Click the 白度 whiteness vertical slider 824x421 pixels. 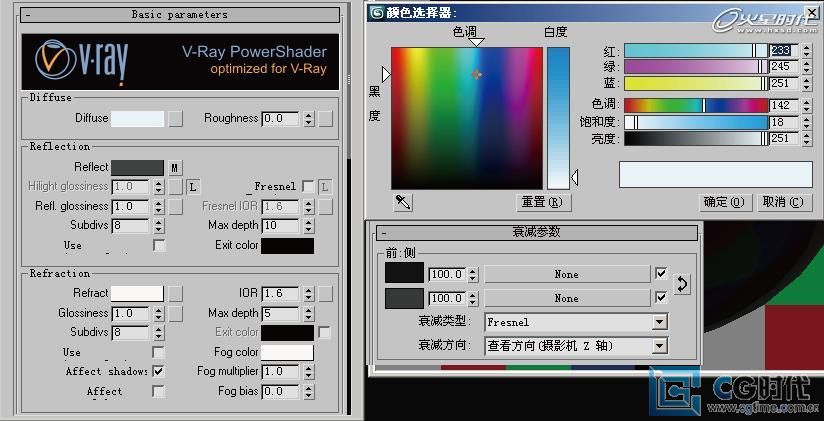[x=558, y=118]
